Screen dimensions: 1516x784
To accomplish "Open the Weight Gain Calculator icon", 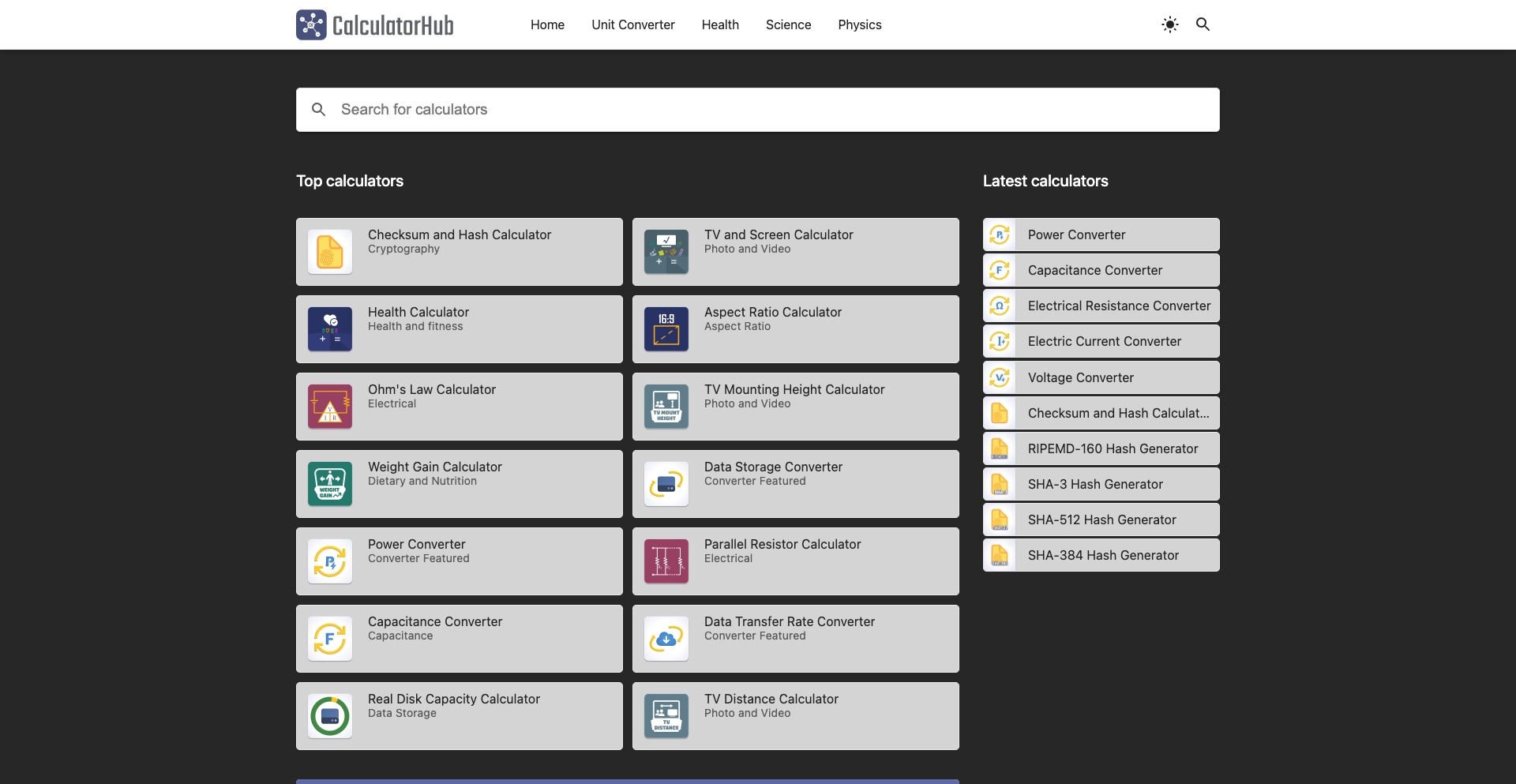I will click(329, 483).
